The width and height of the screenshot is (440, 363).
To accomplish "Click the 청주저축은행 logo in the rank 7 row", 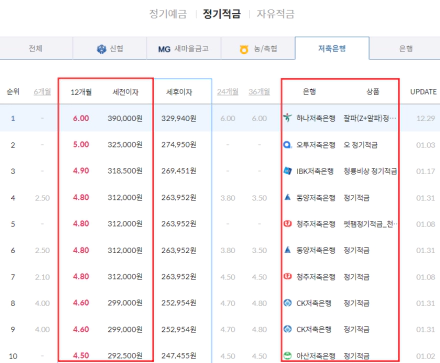I will pos(287,276).
